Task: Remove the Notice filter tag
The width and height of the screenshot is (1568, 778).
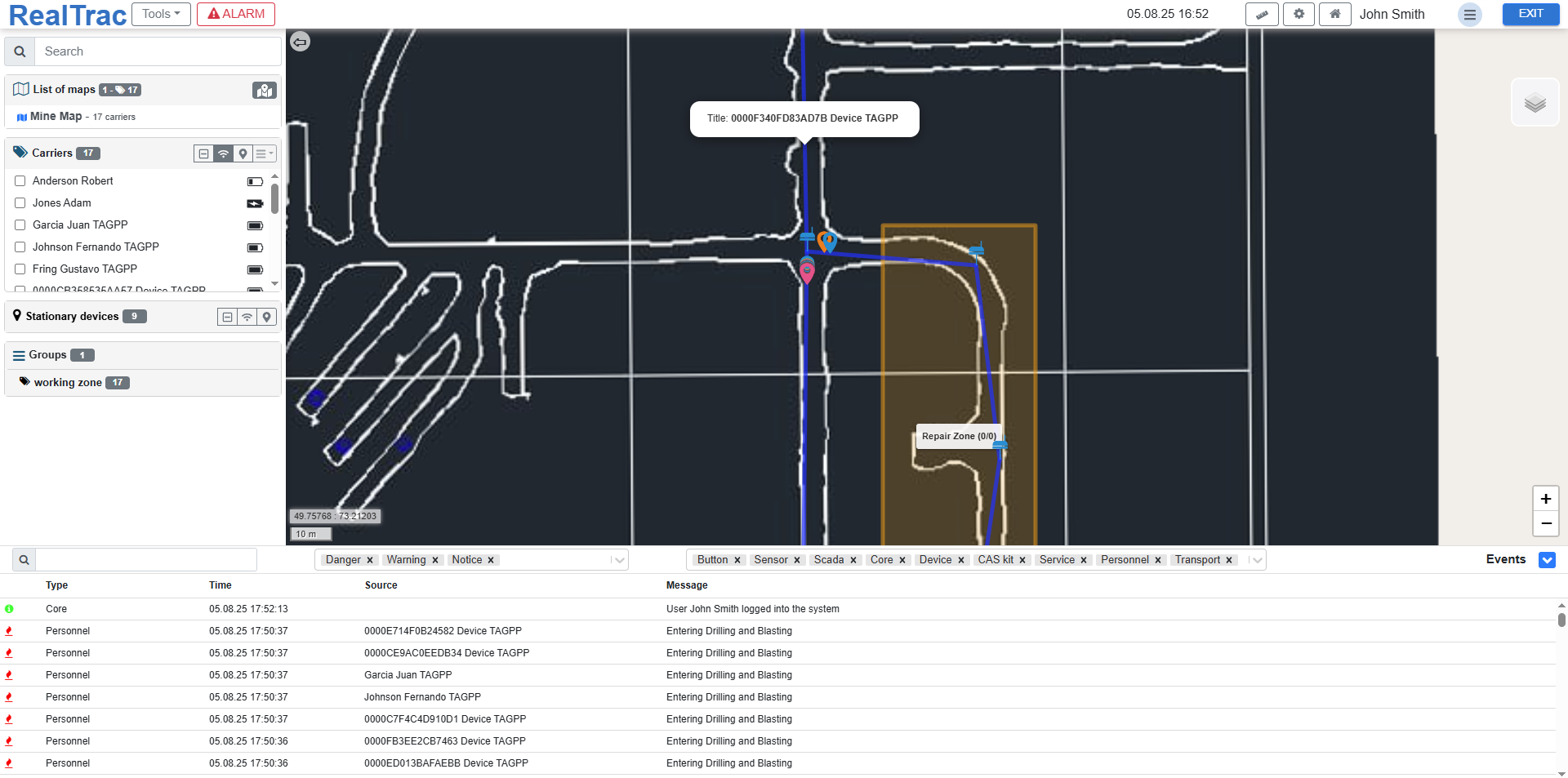Action: (x=491, y=560)
